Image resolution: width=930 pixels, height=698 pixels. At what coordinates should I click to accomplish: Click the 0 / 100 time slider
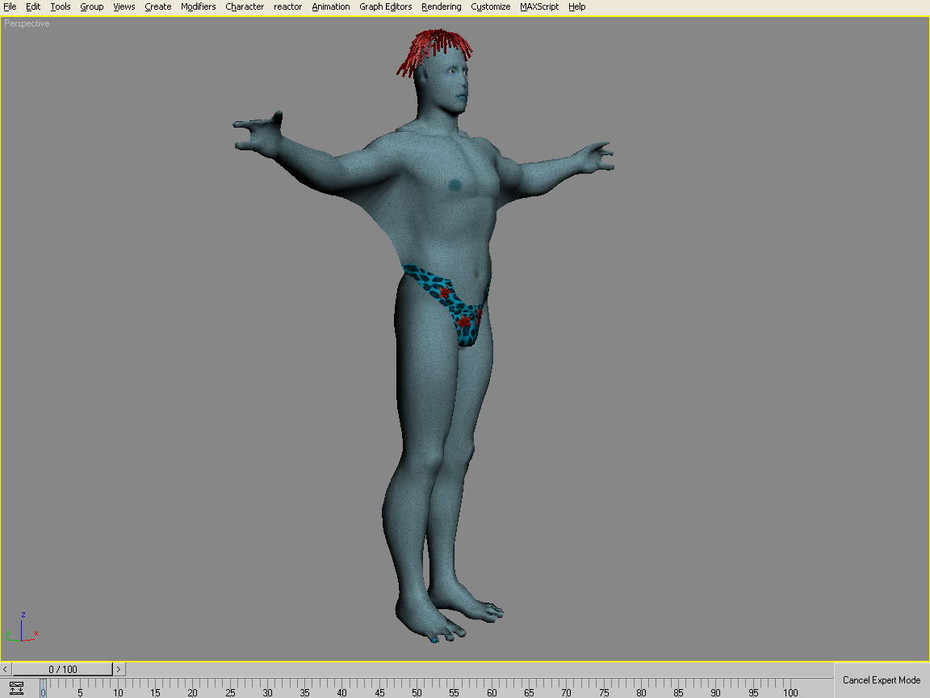tap(62, 669)
